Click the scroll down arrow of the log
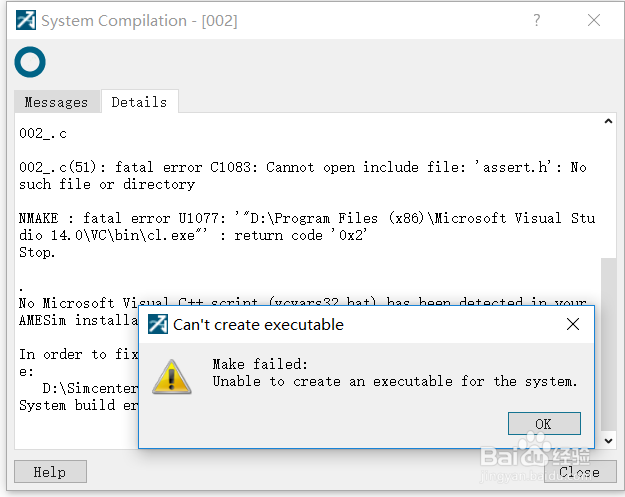The image size is (625, 497). 608,439
